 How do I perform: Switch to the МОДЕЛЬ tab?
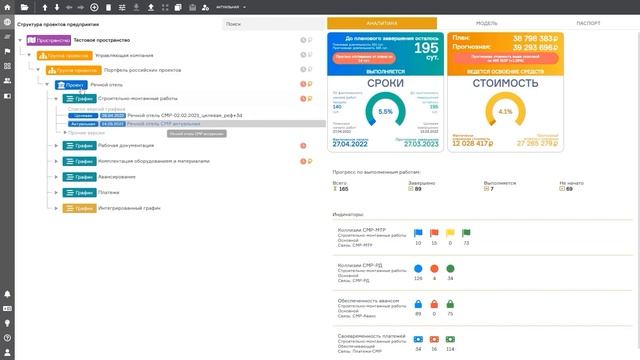487,23
